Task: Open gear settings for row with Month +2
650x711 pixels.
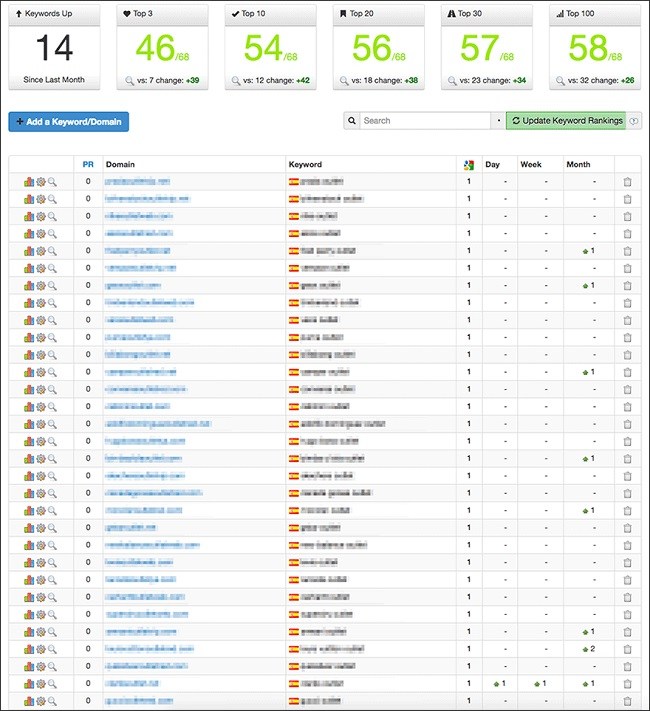Action: click(x=41, y=649)
